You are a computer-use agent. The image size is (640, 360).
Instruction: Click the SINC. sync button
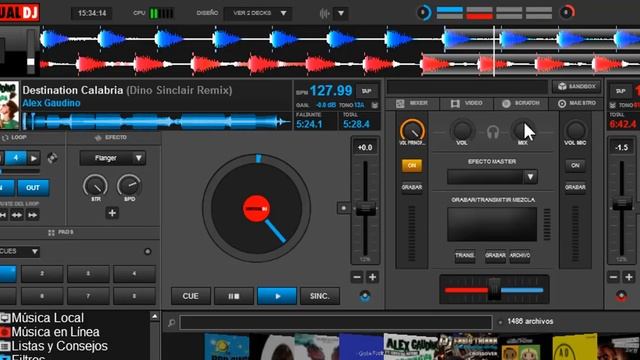pyautogui.click(x=320, y=296)
